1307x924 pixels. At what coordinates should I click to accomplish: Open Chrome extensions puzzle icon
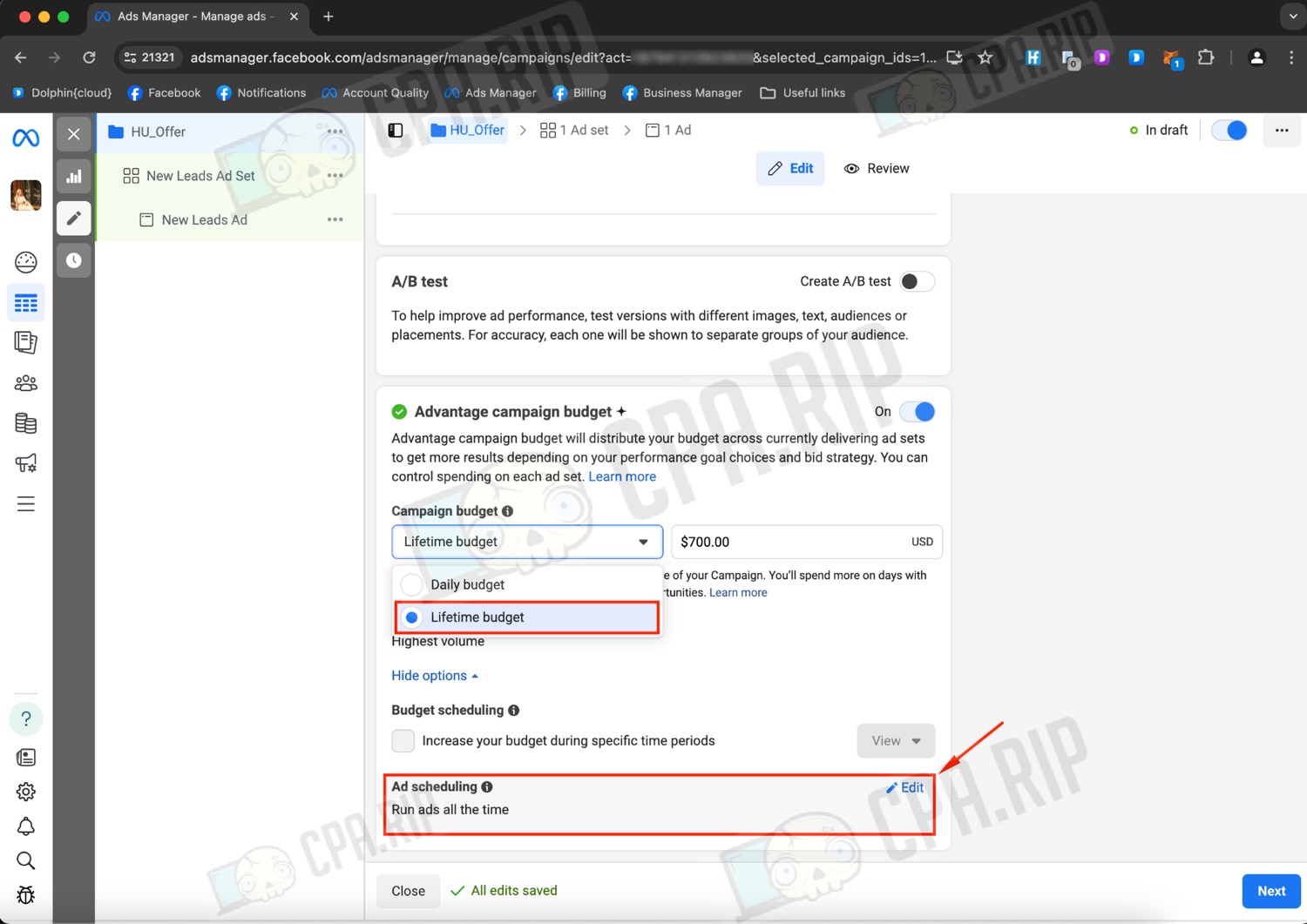point(1206,57)
